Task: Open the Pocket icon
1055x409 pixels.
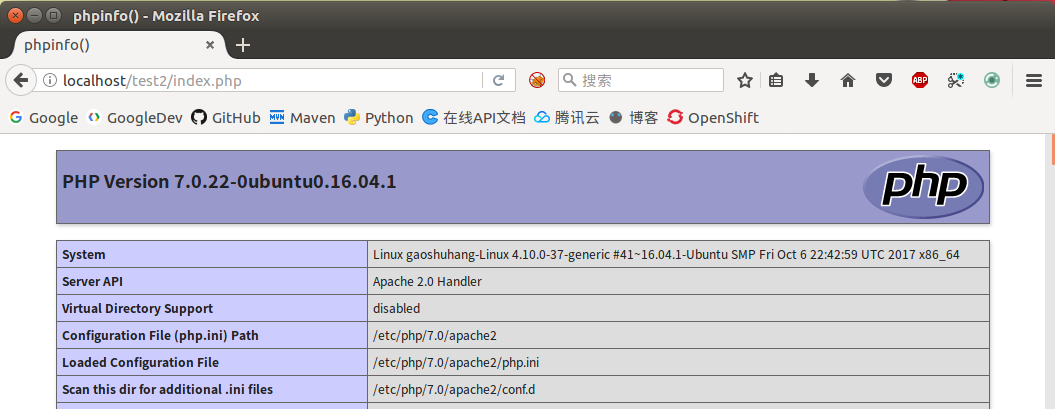Action: tap(884, 80)
